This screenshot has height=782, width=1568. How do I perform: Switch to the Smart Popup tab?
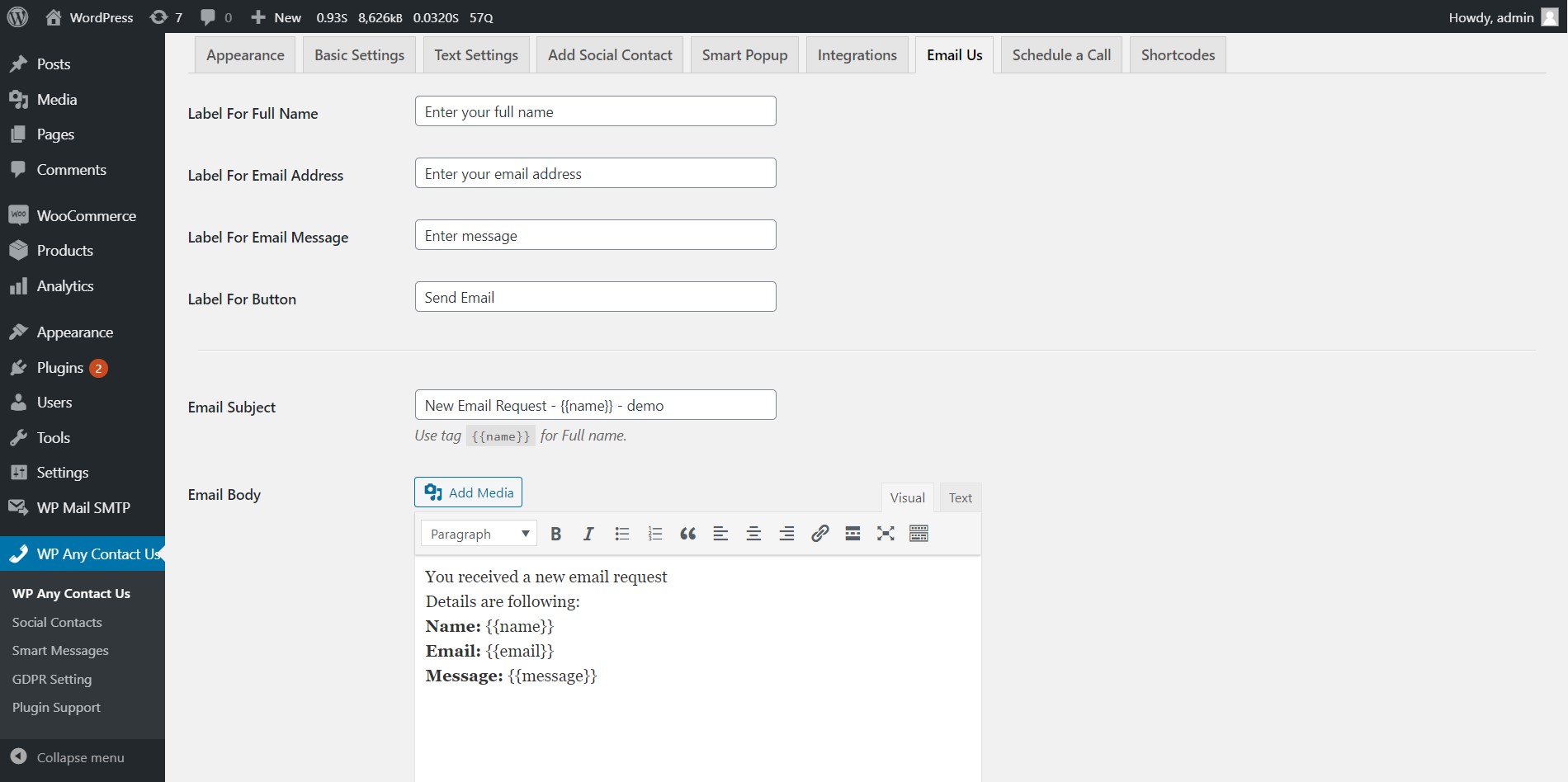[744, 55]
